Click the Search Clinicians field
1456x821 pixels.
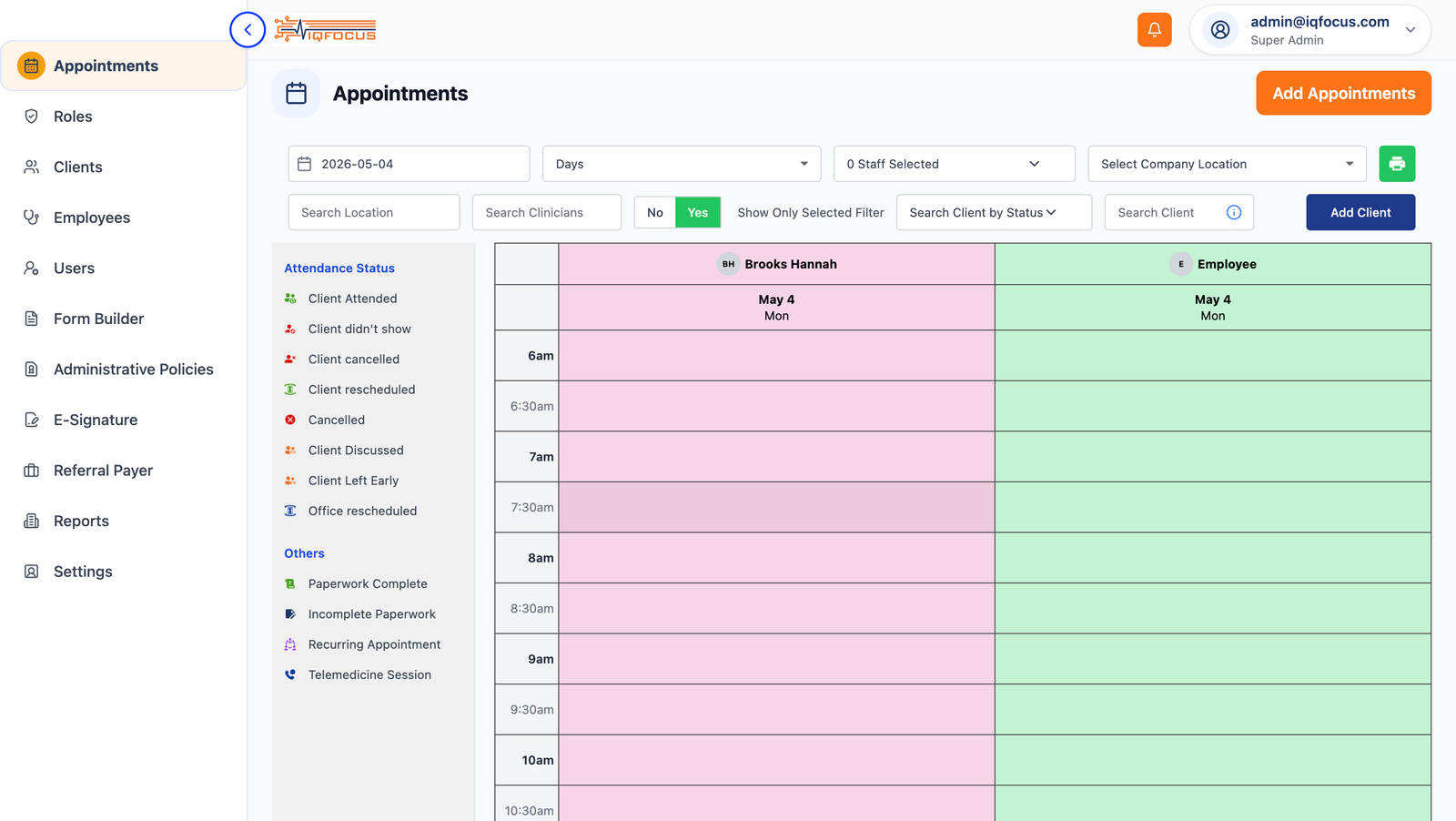point(547,212)
